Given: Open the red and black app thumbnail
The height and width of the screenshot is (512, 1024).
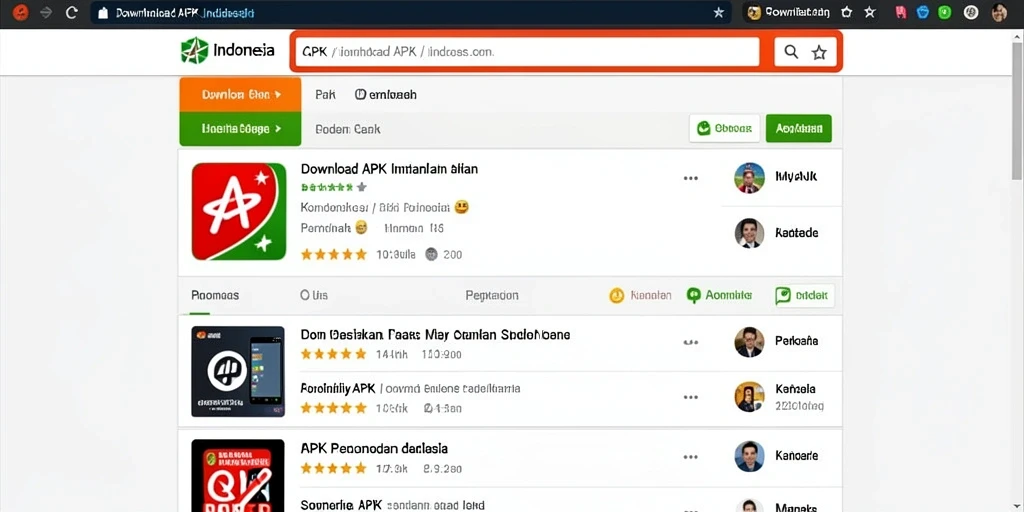Looking at the screenshot, I should (x=238, y=475).
